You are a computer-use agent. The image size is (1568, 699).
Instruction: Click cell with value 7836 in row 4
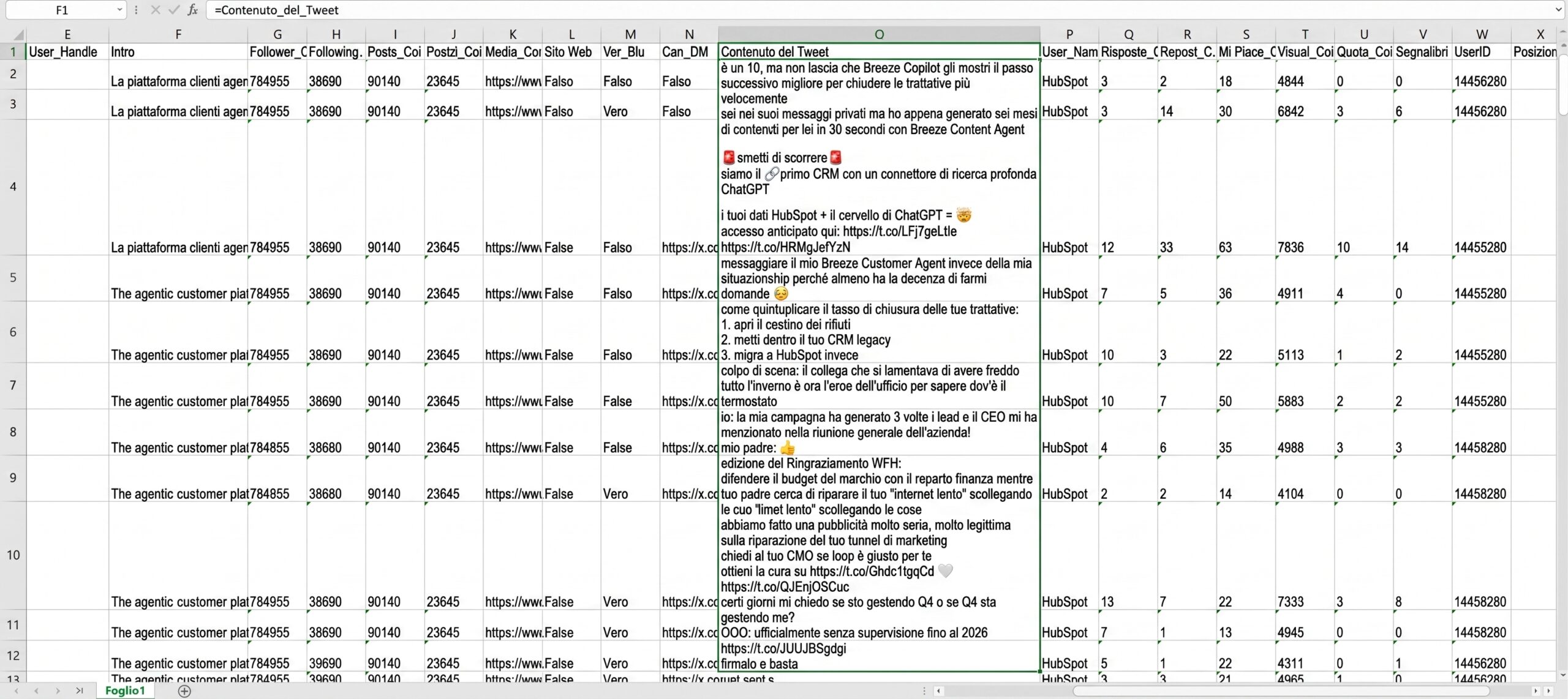(x=1305, y=187)
